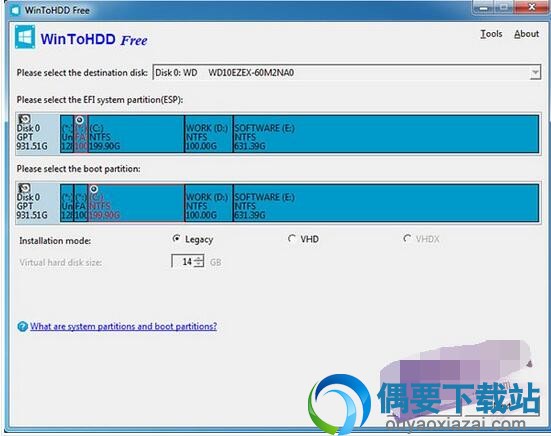Choose SOFTWARE (E:) as the boot partition
Image resolution: width=551 pixels, height=436 pixels.
click(x=386, y=203)
